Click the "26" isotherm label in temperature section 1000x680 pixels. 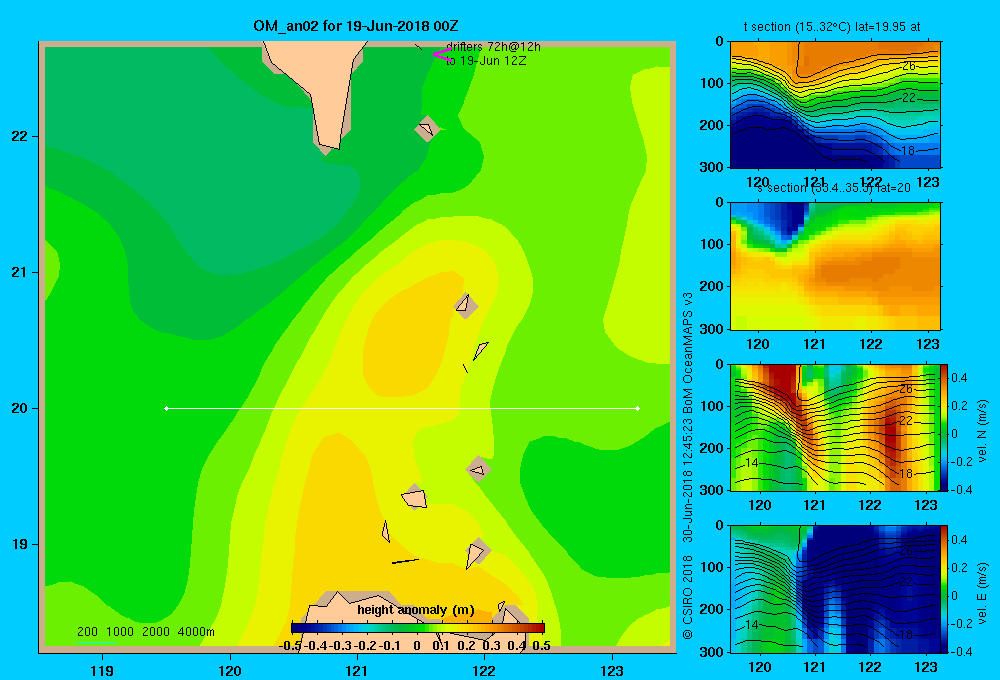(909, 66)
